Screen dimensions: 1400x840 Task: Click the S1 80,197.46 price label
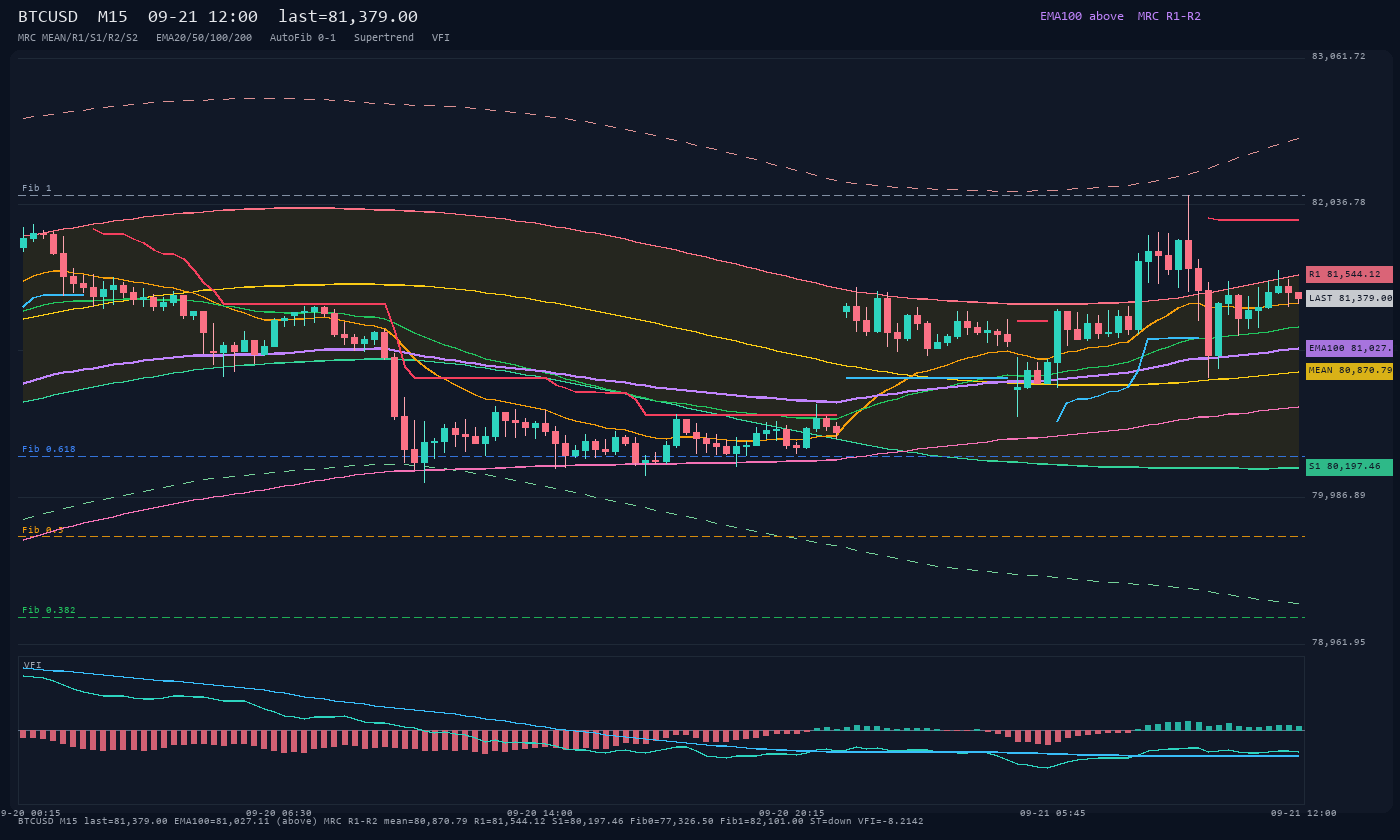click(1349, 467)
